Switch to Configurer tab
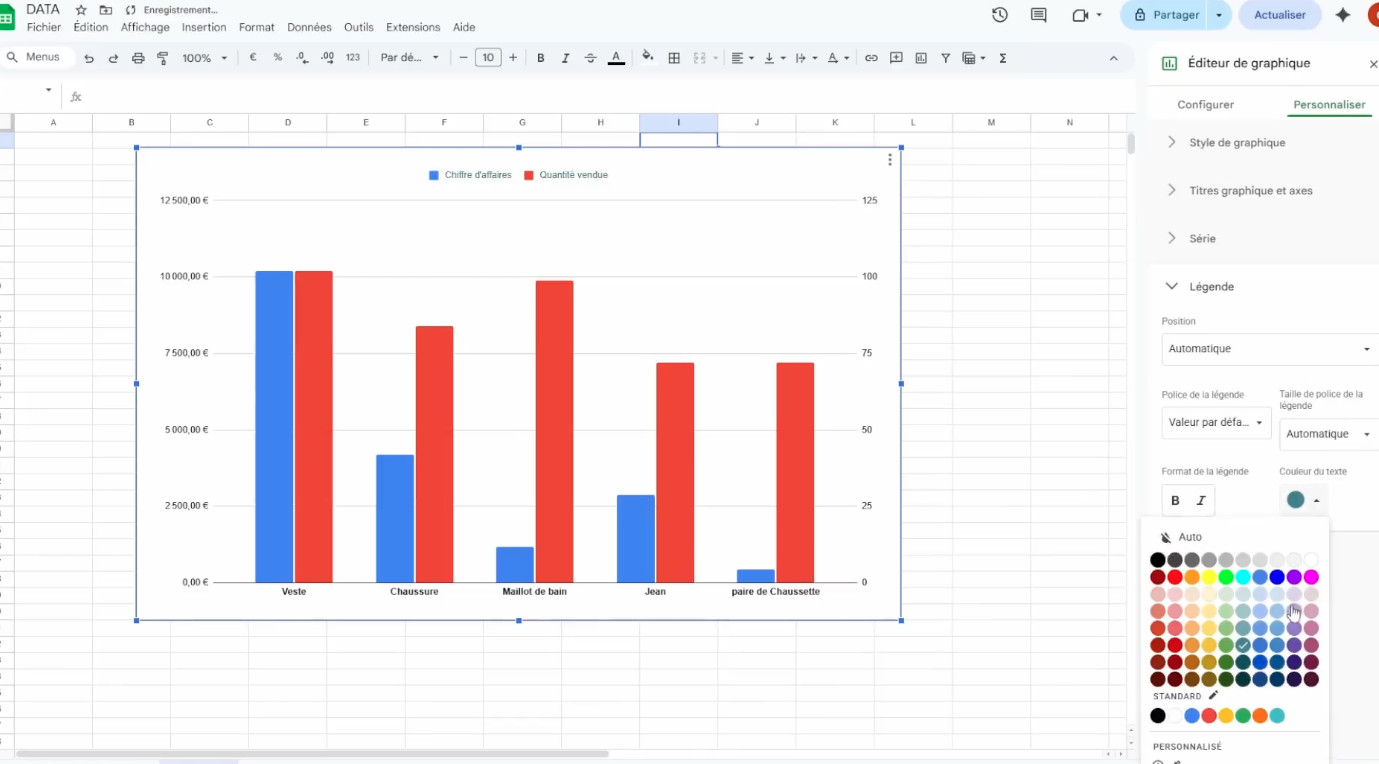This screenshot has height=764, width=1379. (1205, 104)
